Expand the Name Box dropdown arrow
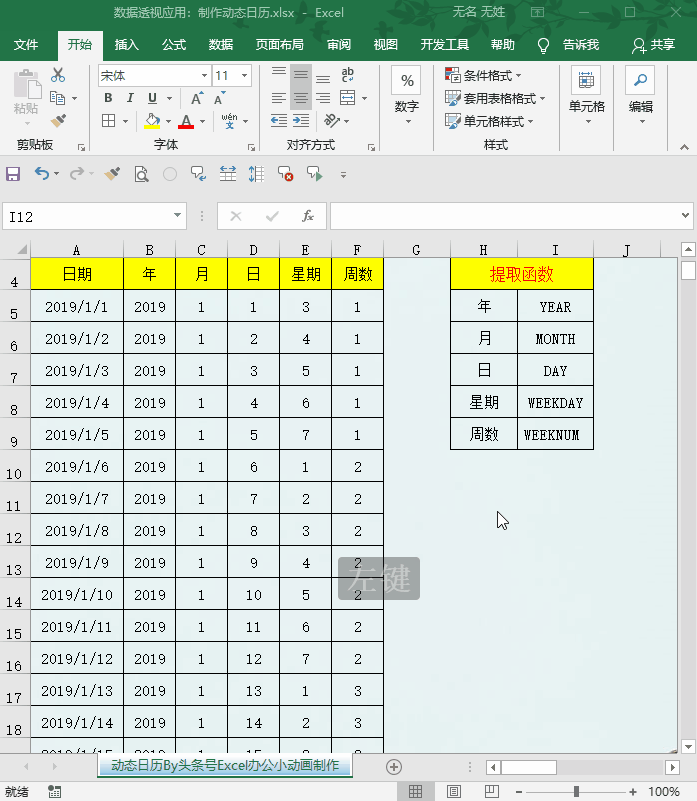Screen dimensions: 697x801 [x=177, y=216]
